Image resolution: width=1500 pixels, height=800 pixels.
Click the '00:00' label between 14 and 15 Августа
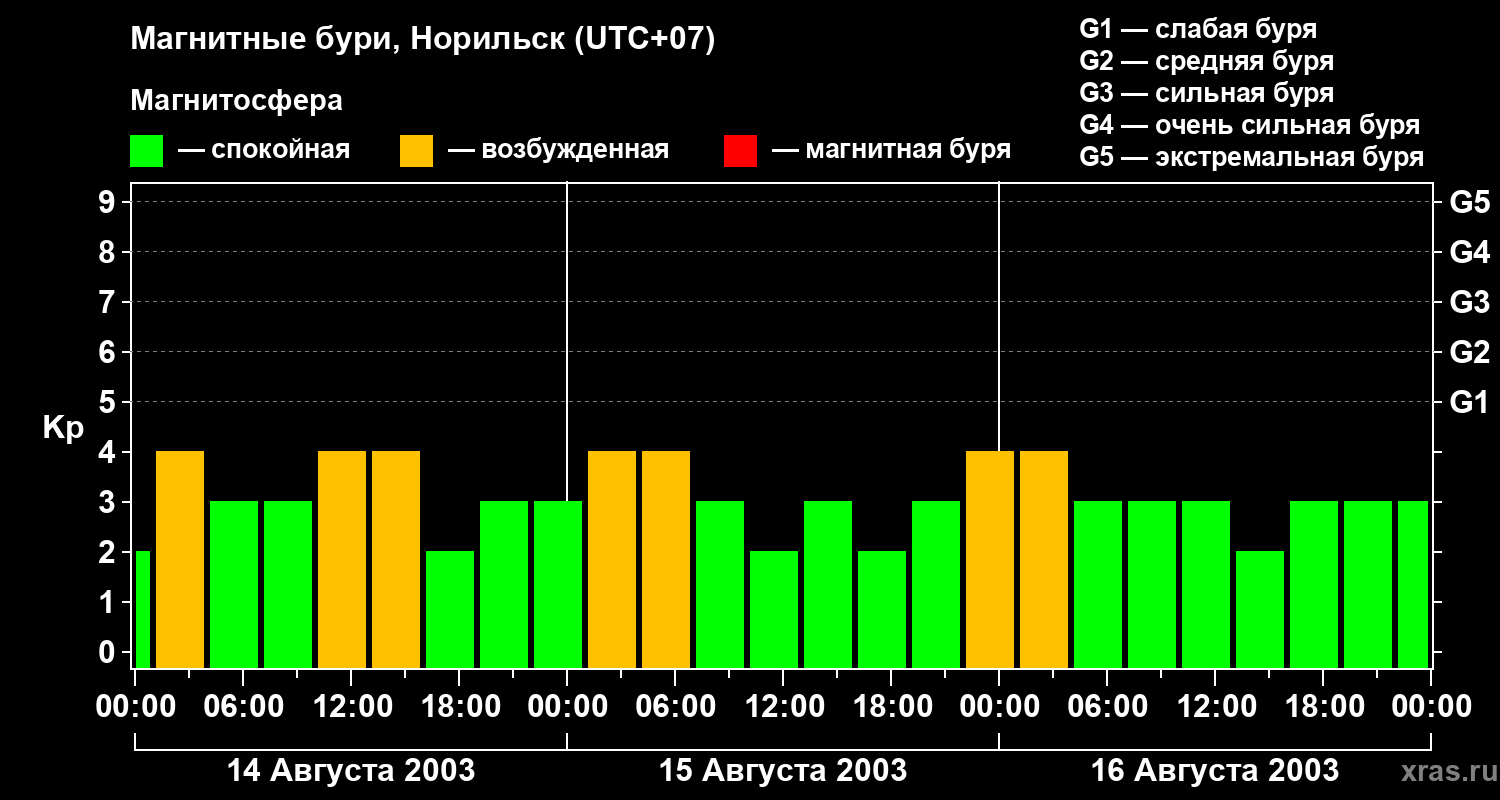567,707
